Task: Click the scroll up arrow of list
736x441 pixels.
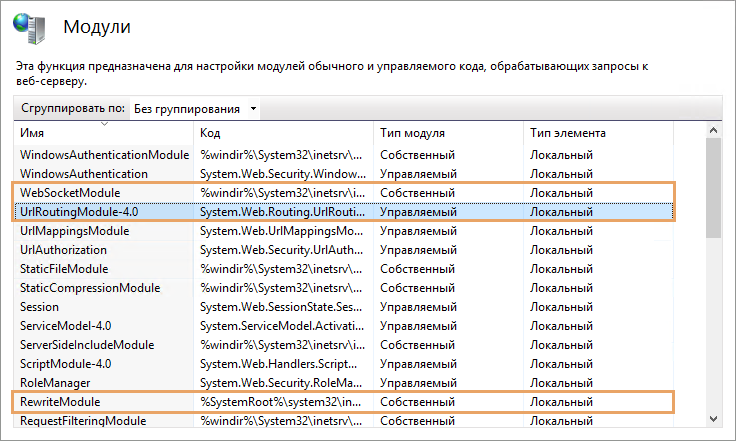Action: tap(713, 131)
